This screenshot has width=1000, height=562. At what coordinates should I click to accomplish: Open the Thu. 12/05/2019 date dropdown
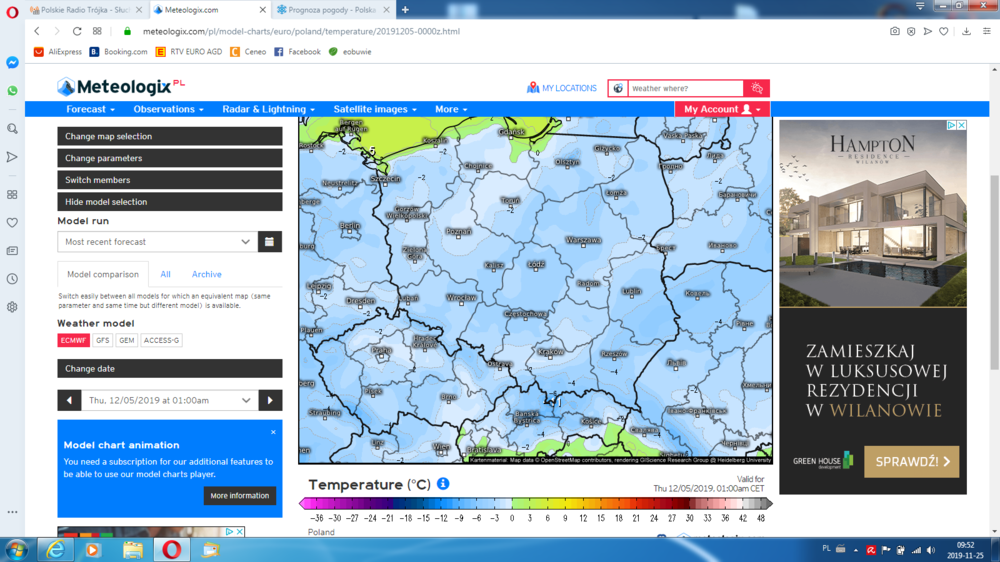(170, 401)
